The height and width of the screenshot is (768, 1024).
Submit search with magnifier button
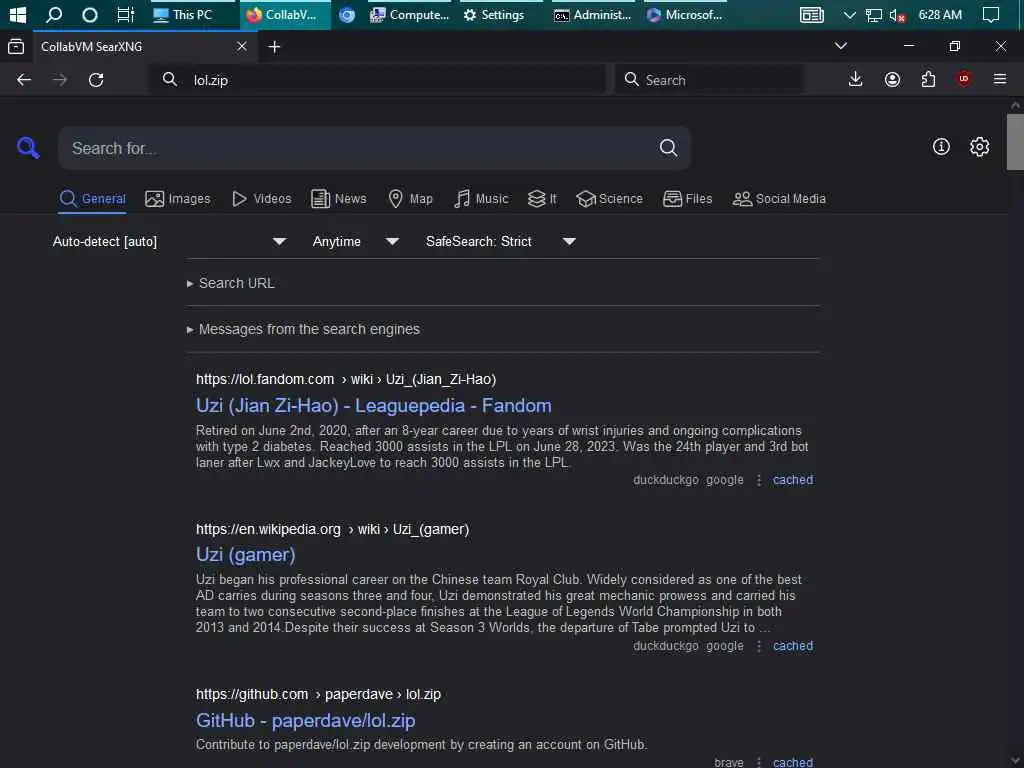[668, 148]
